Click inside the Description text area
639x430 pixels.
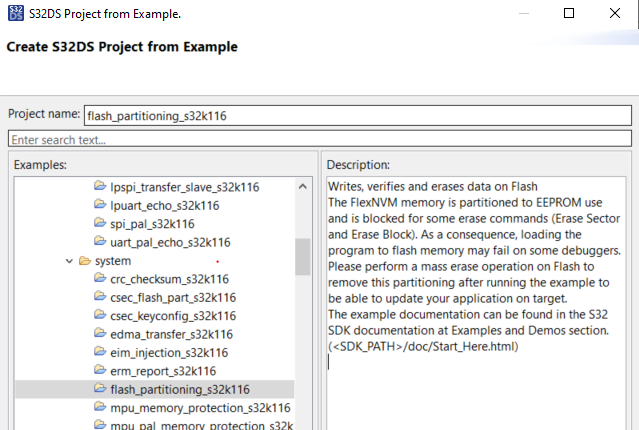point(476,303)
